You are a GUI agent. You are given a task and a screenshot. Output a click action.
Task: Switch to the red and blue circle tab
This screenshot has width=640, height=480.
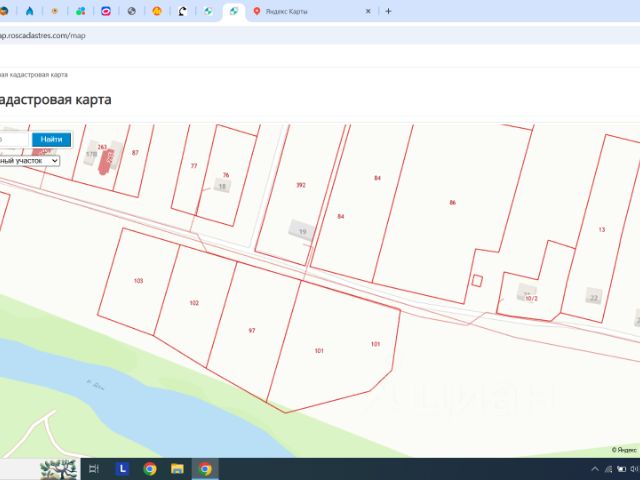(x=106, y=11)
